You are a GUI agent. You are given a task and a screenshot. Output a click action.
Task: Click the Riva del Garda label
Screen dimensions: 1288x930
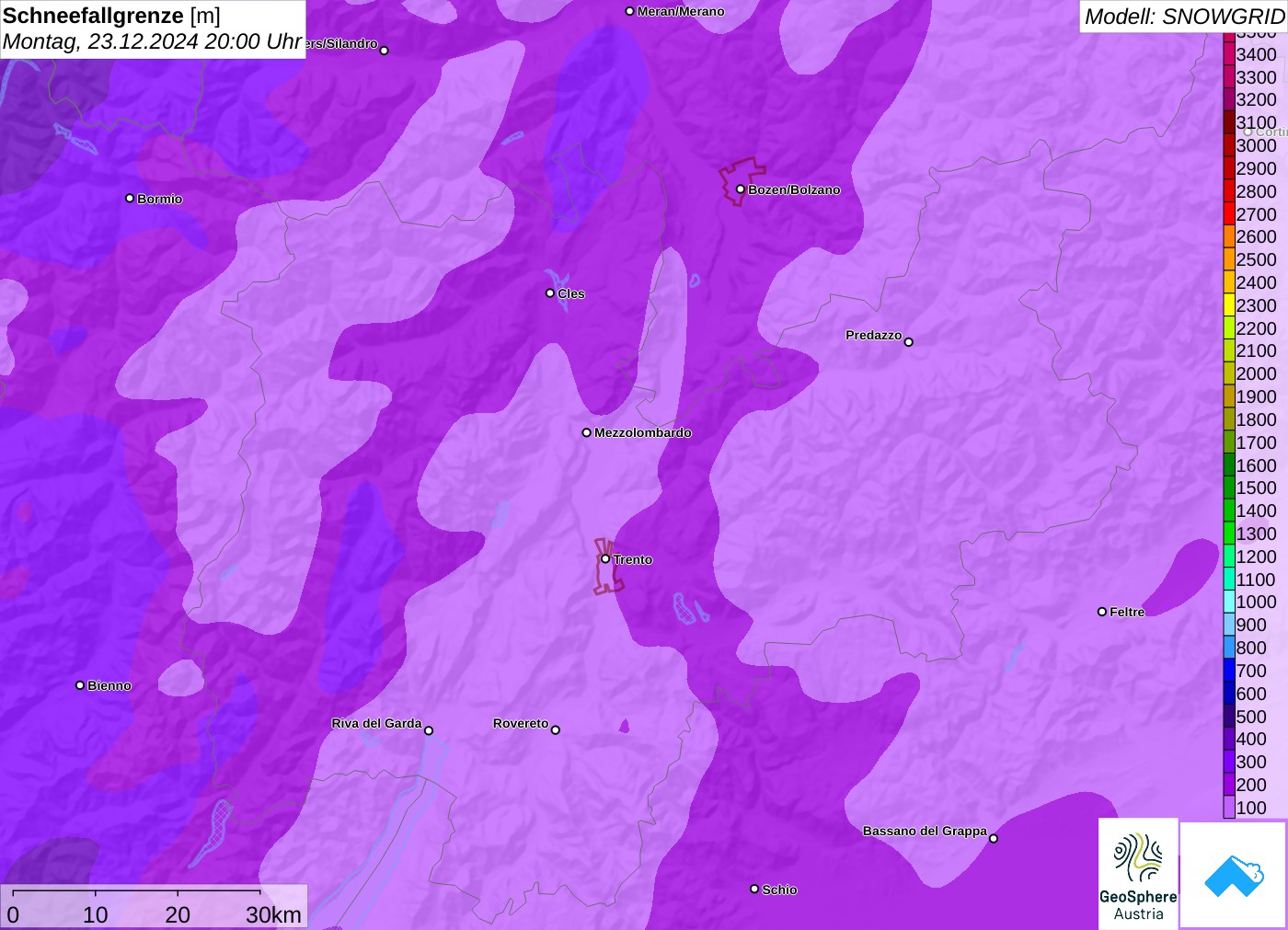click(x=376, y=723)
